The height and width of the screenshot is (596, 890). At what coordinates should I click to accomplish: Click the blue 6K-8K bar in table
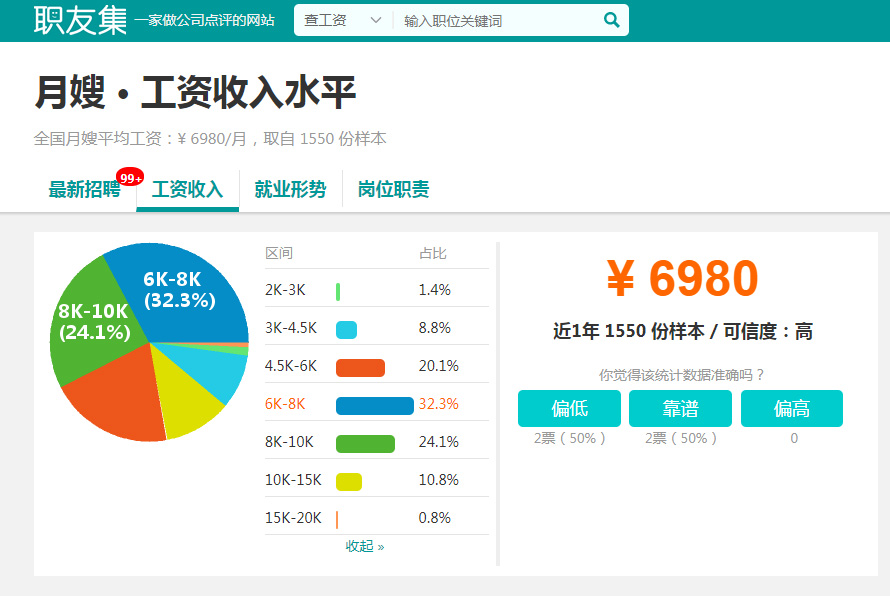[x=374, y=405]
